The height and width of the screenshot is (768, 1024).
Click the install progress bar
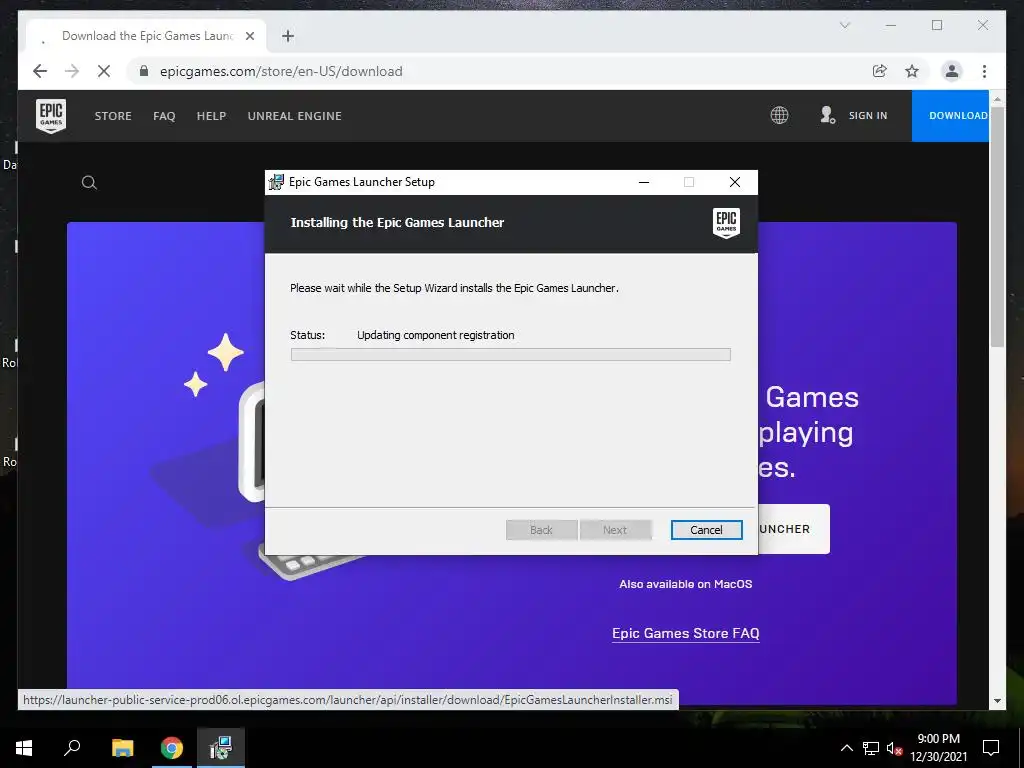(511, 355)
